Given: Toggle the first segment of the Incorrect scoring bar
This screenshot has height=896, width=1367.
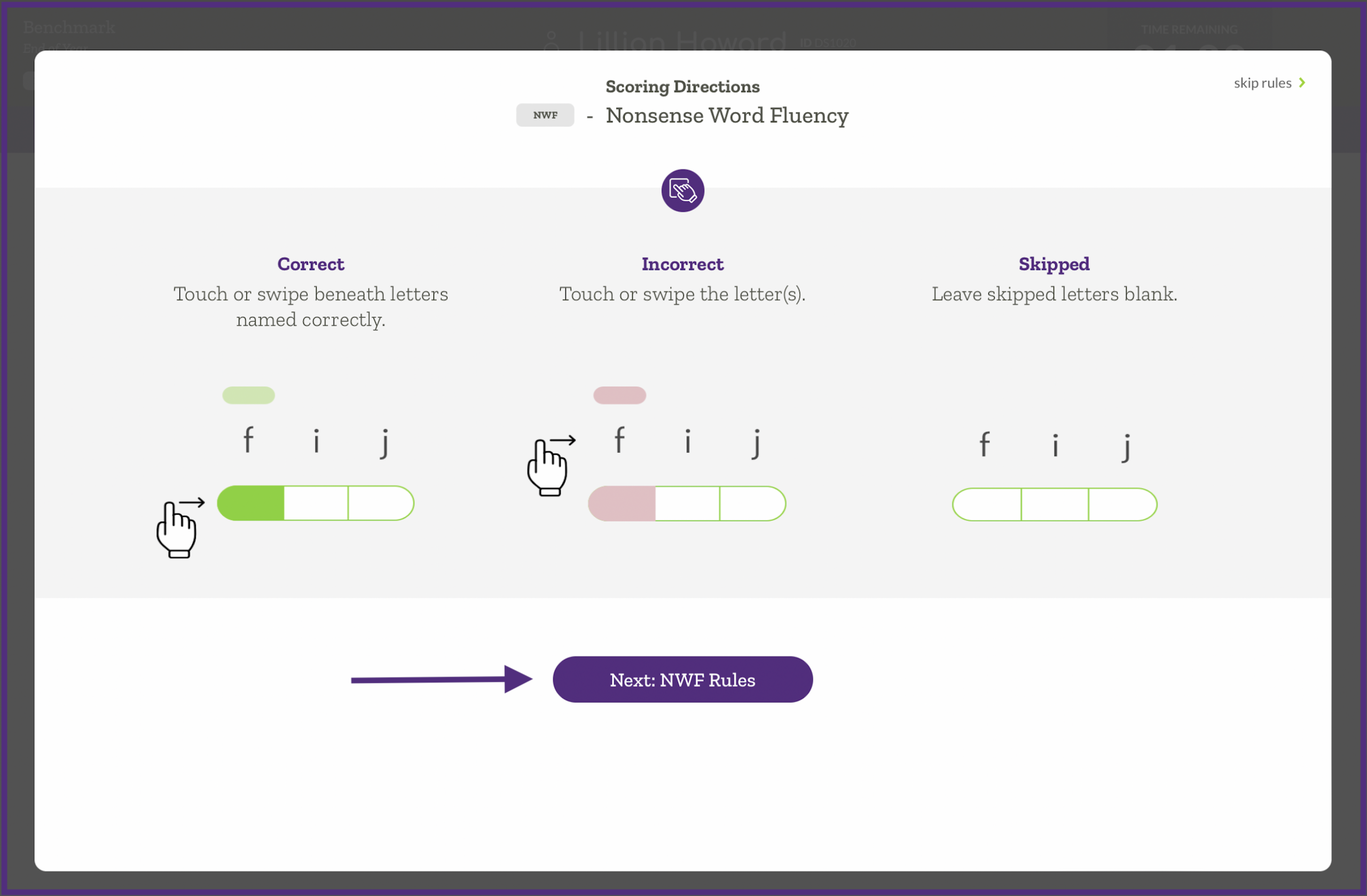Looking at the screenshot, I should (x=622, y=504).
